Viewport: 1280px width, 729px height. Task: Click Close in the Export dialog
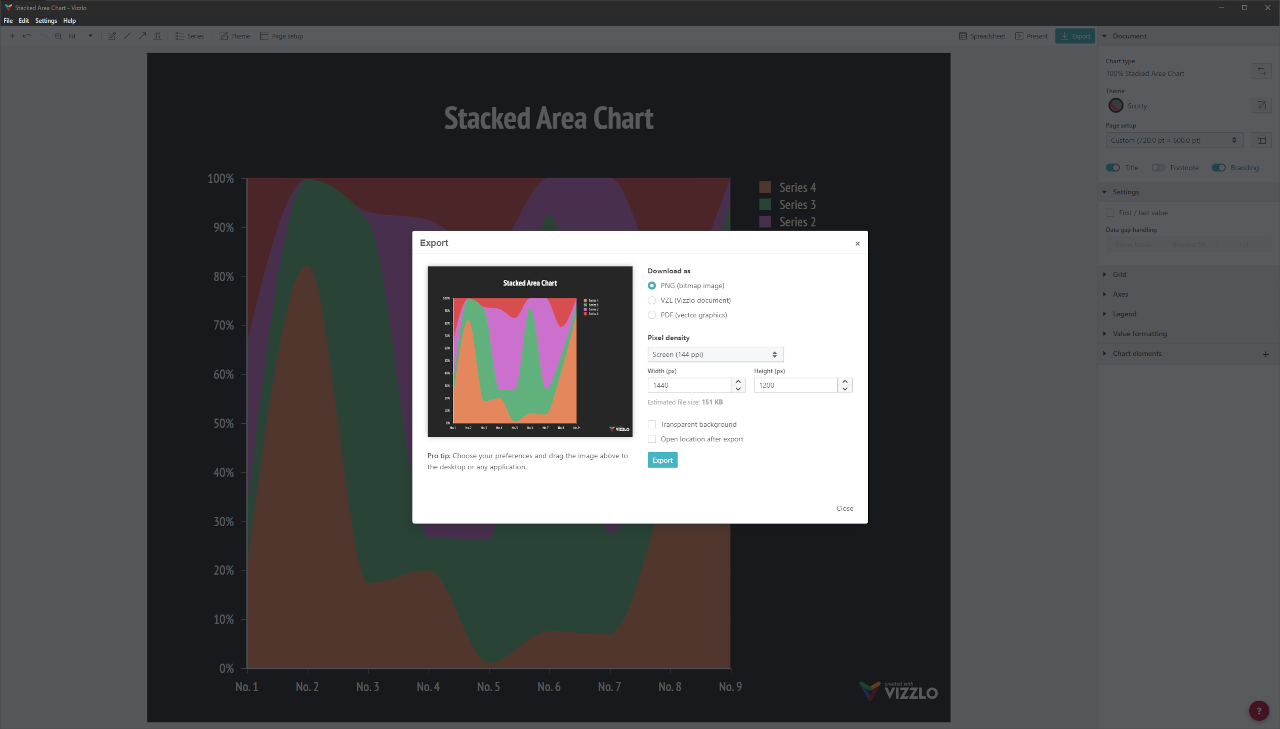(845, 508)
